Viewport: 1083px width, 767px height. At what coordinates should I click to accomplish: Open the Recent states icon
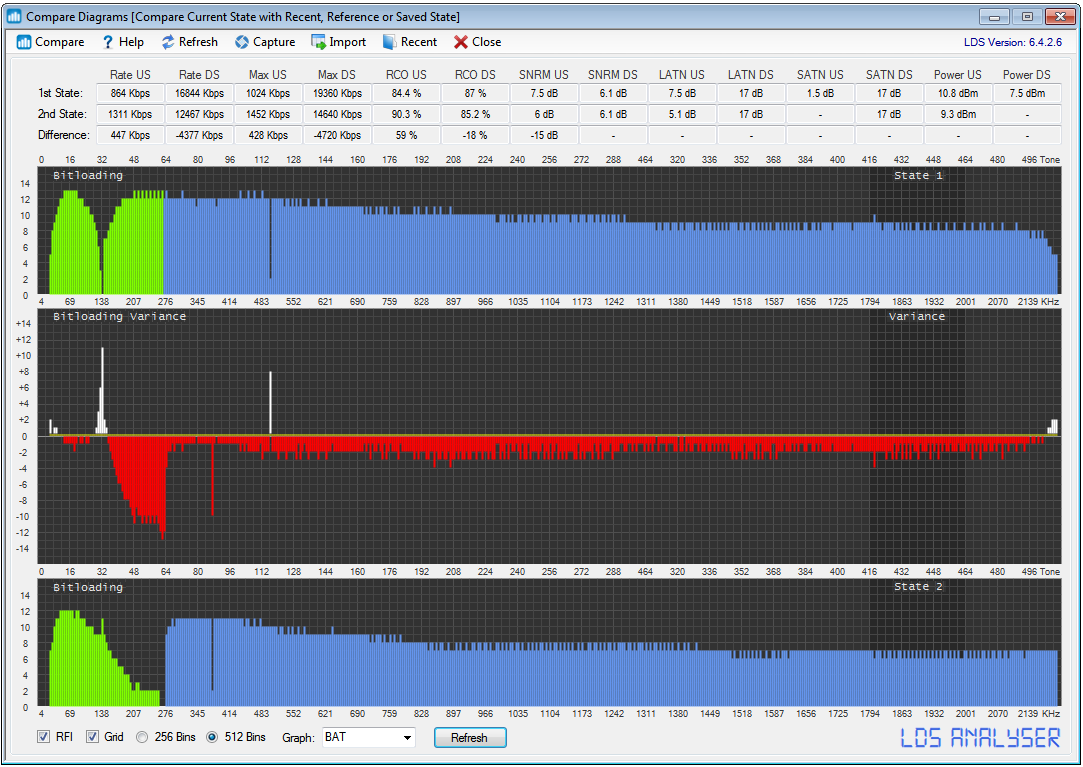tap(389, 42)
